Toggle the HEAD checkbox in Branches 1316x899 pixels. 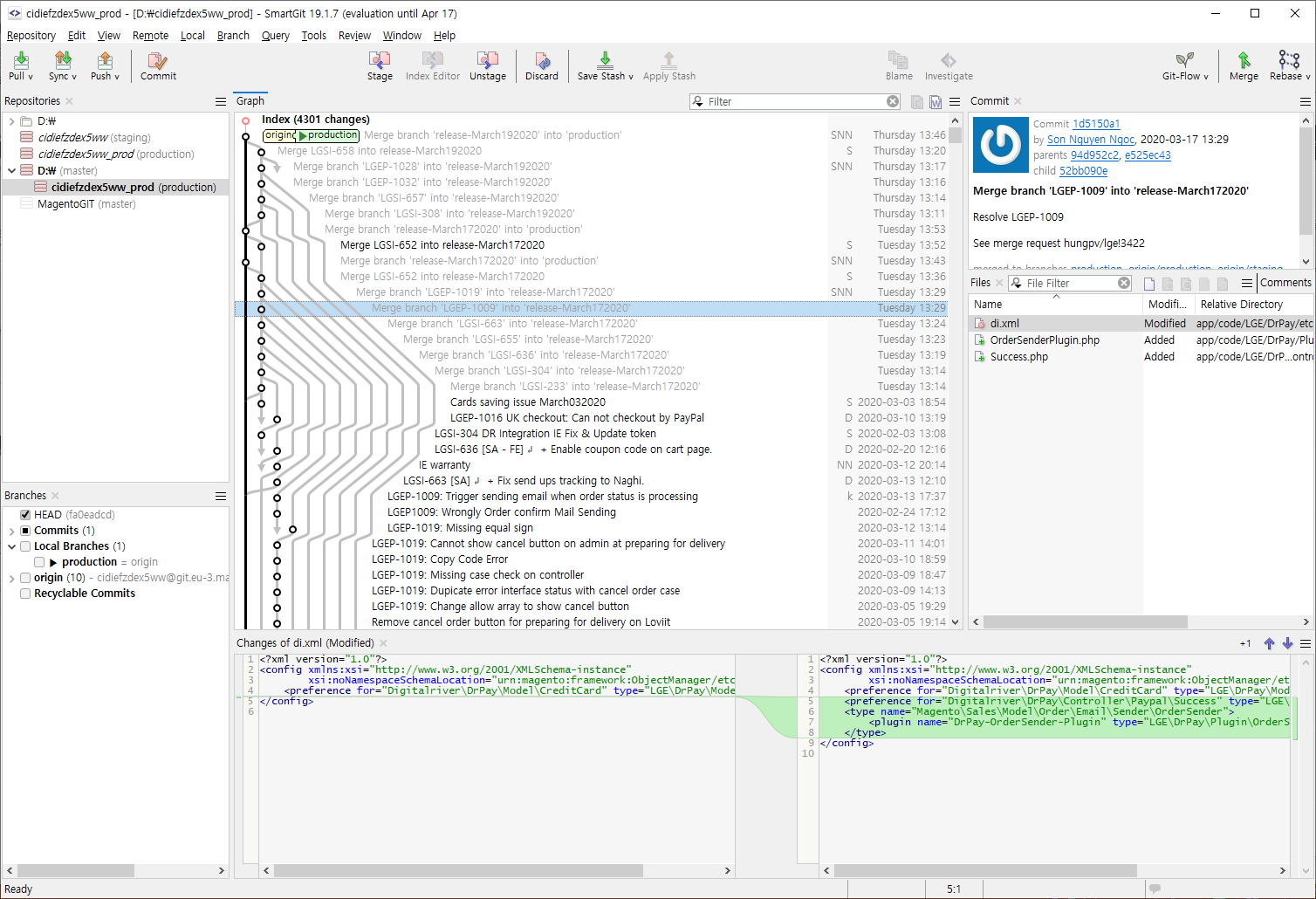point(25,515)
